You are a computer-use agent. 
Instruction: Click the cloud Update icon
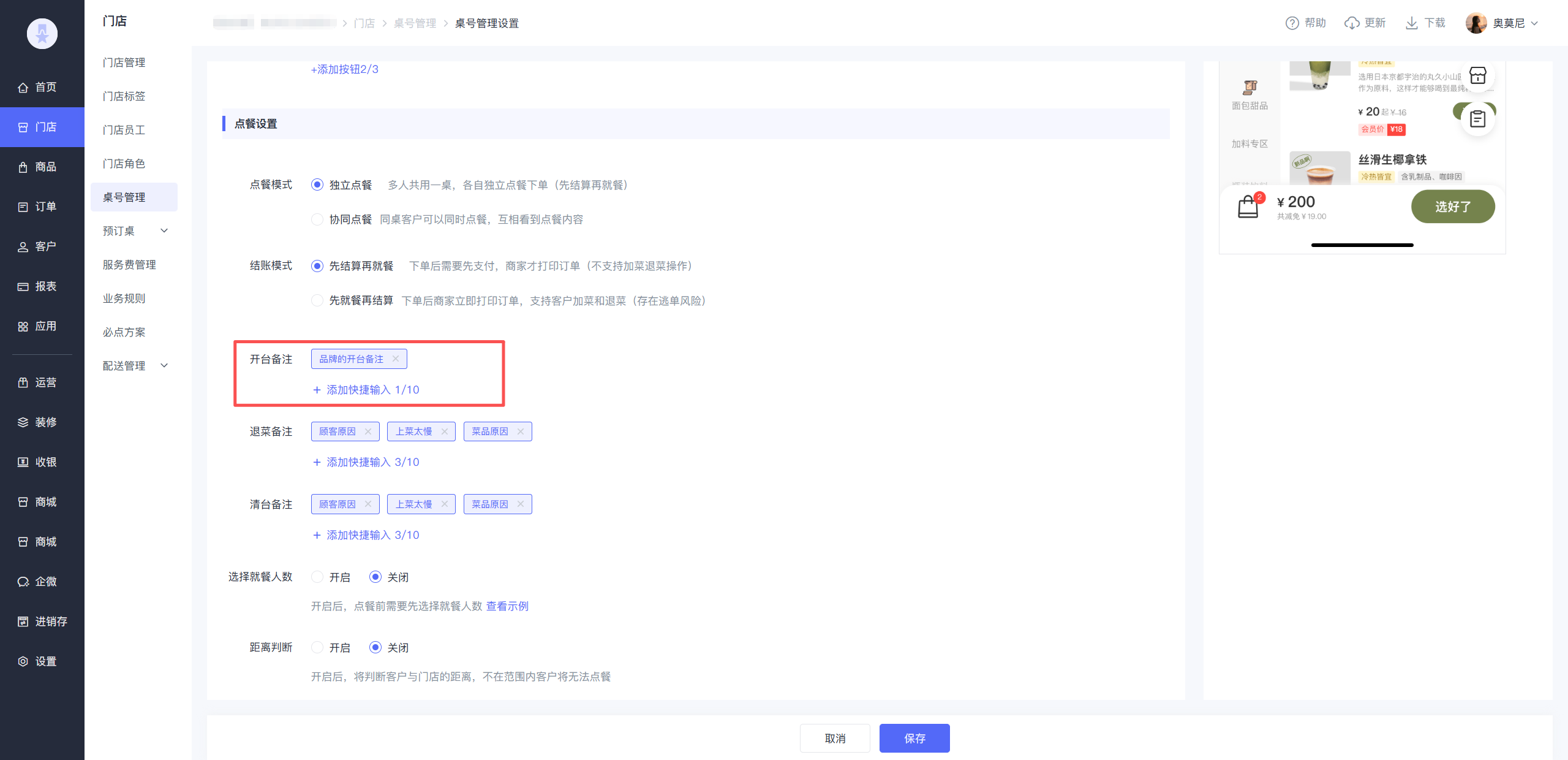coord(1351,23)
